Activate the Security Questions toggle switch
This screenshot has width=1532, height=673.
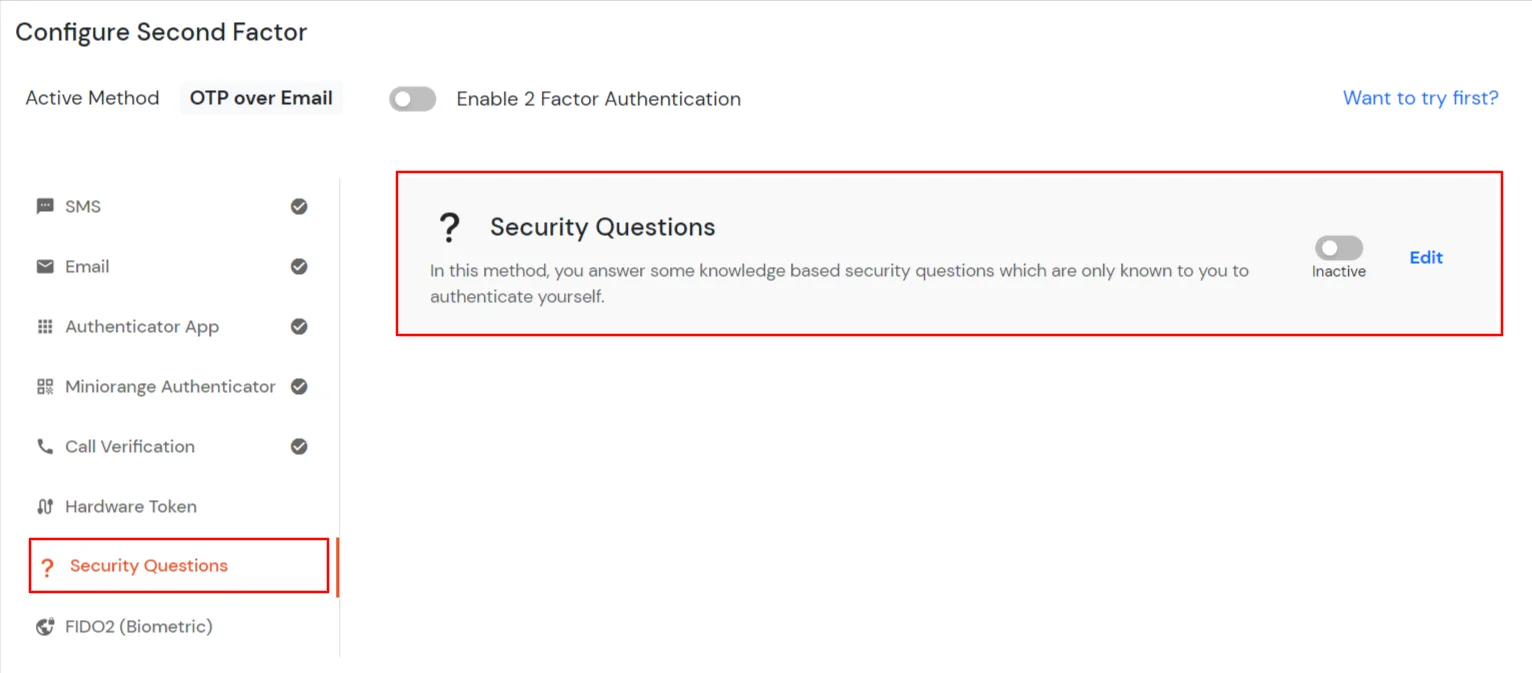[1338, 247]
